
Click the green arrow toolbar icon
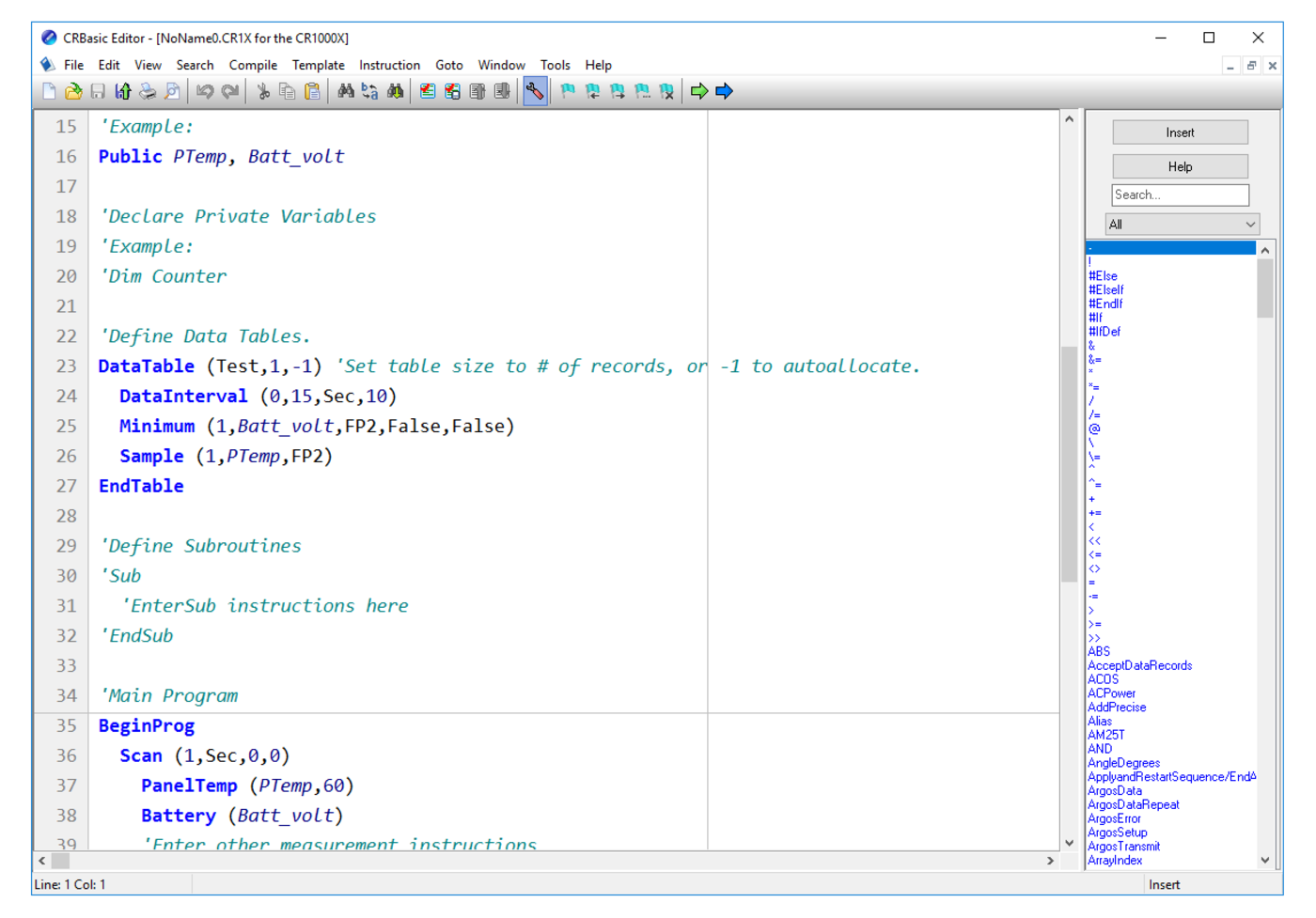click(699, 91)
